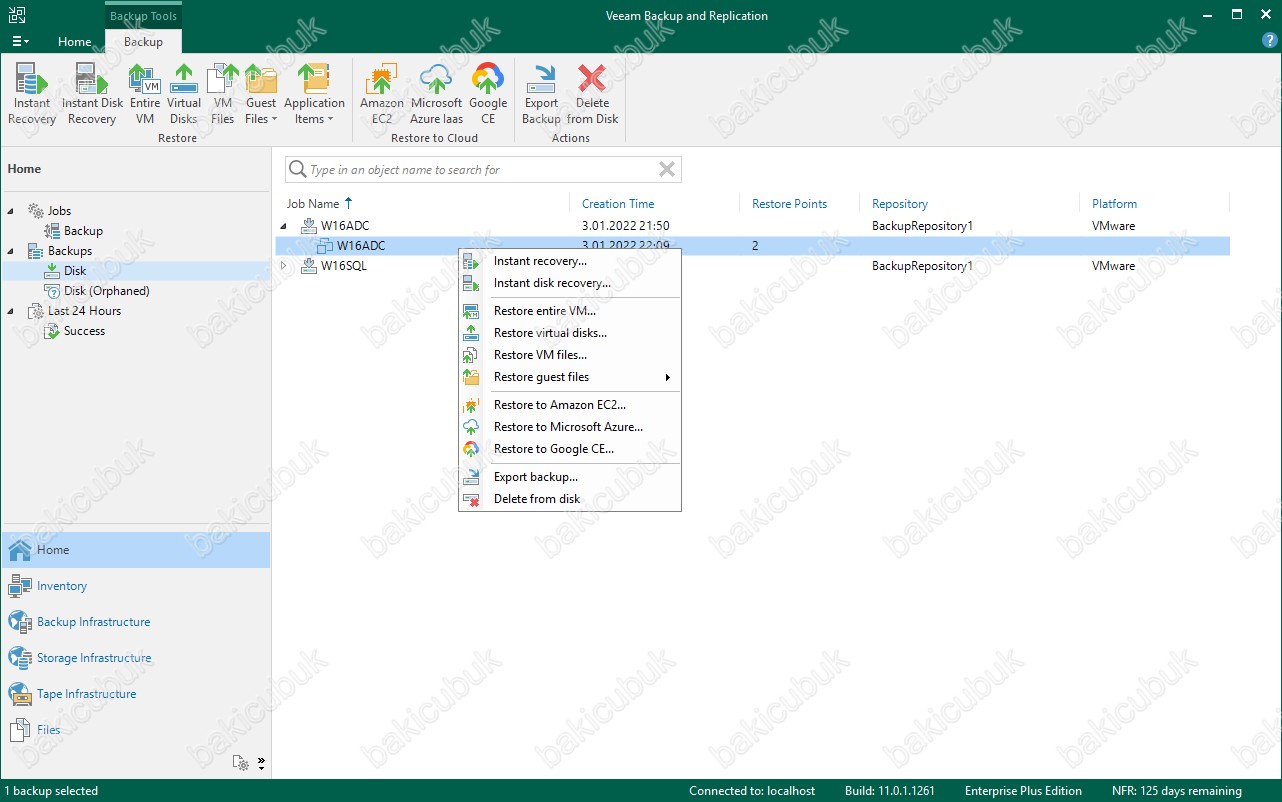Collapse the Last 24 Hours node

pyautogui.click(x=11, y=311)
